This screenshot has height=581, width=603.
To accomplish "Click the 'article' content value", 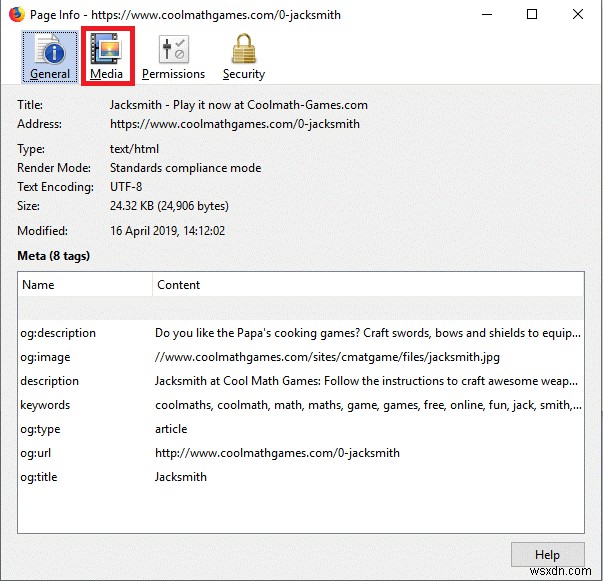I will (171, 429).
